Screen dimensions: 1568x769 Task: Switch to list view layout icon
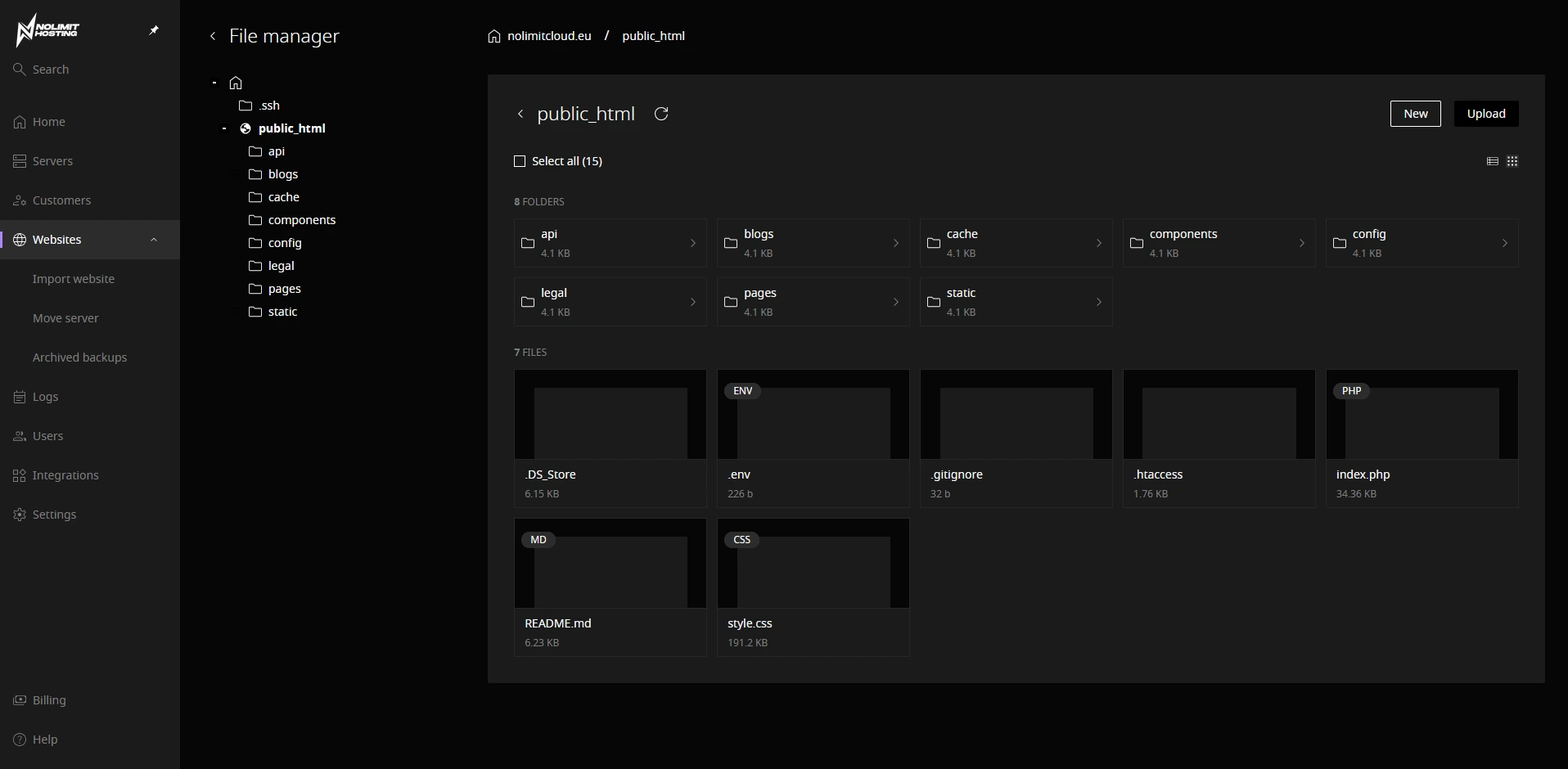pos(1493,161)
